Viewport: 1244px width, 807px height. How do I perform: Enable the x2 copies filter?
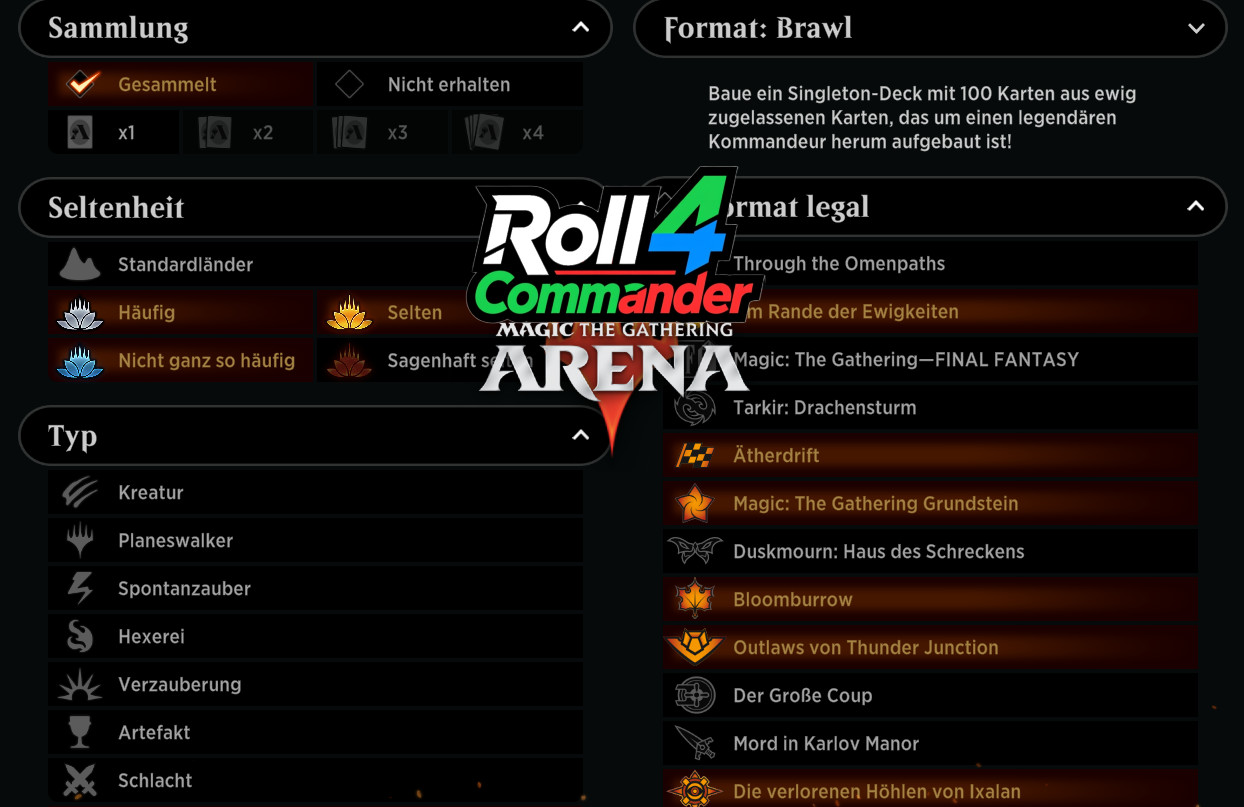(247, 132)
